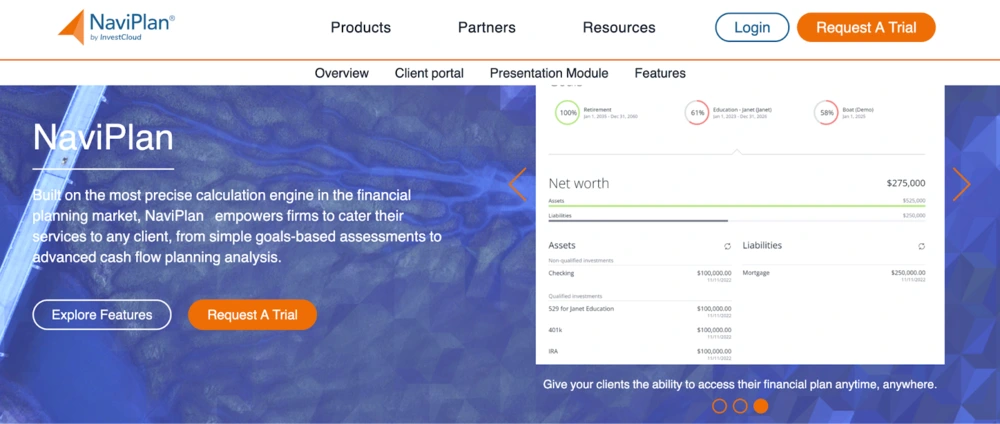Click the 529 for Janet Education row
Screen dimensions: 1000x424
tap(640, 311)
